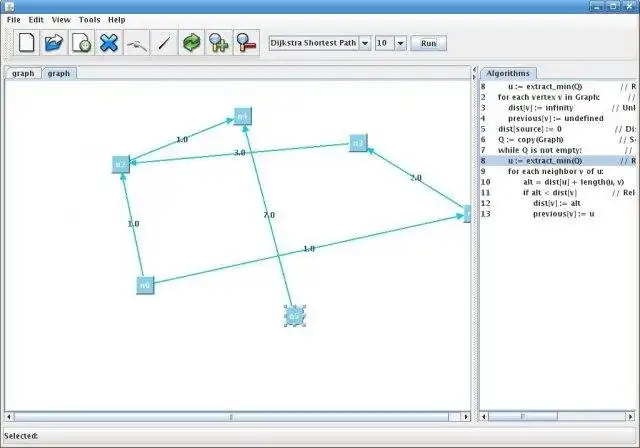Select line 7 'while Q is not empty'
Screen dimensions: 640x448
point(558,150)
